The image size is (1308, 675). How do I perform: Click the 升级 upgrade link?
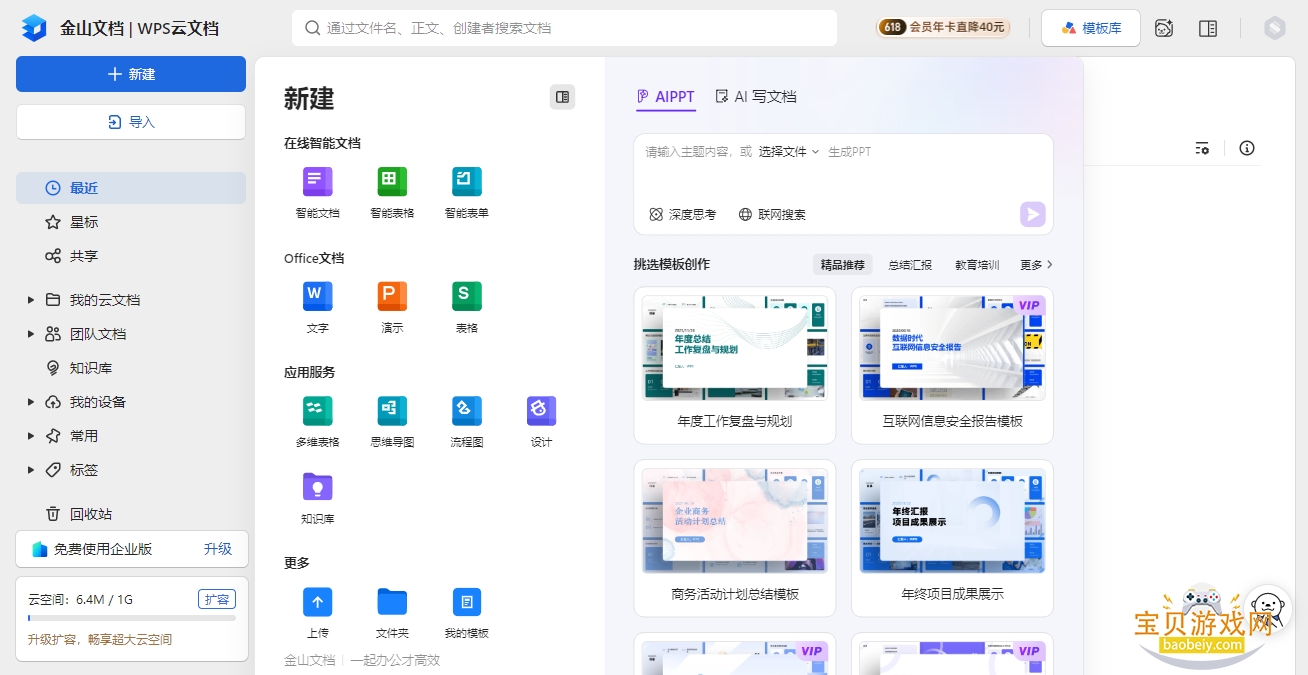218,549
